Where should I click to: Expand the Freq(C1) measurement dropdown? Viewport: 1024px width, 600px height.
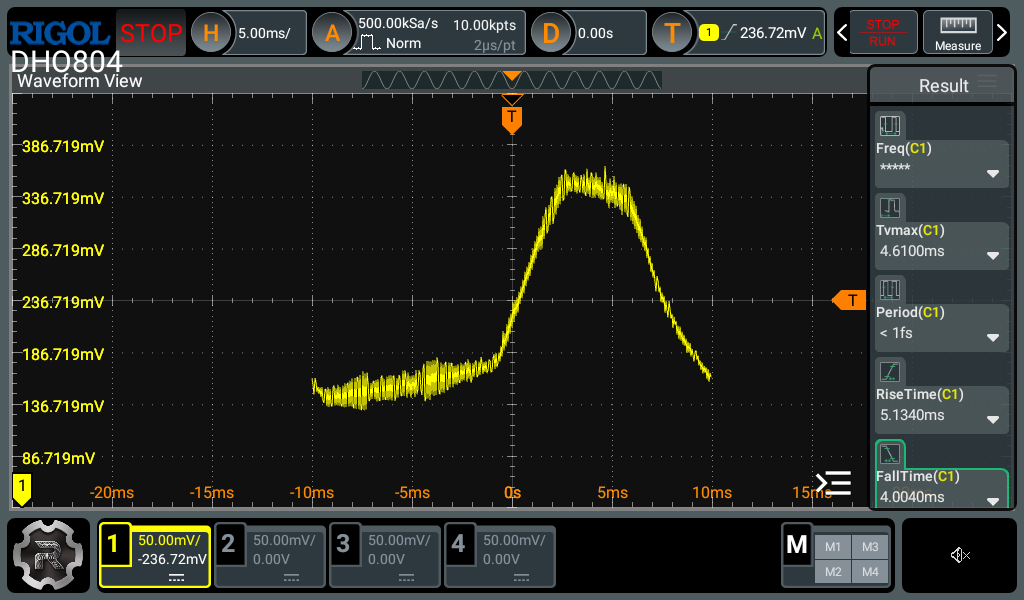click(x=993, y=173)
